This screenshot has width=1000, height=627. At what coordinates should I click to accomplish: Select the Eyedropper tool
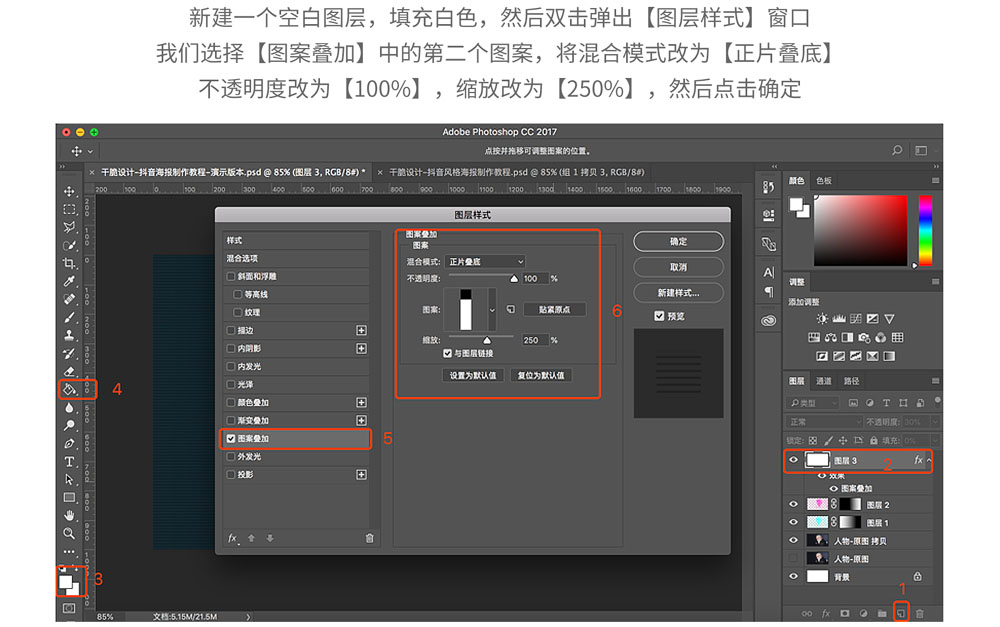point(69,281)
